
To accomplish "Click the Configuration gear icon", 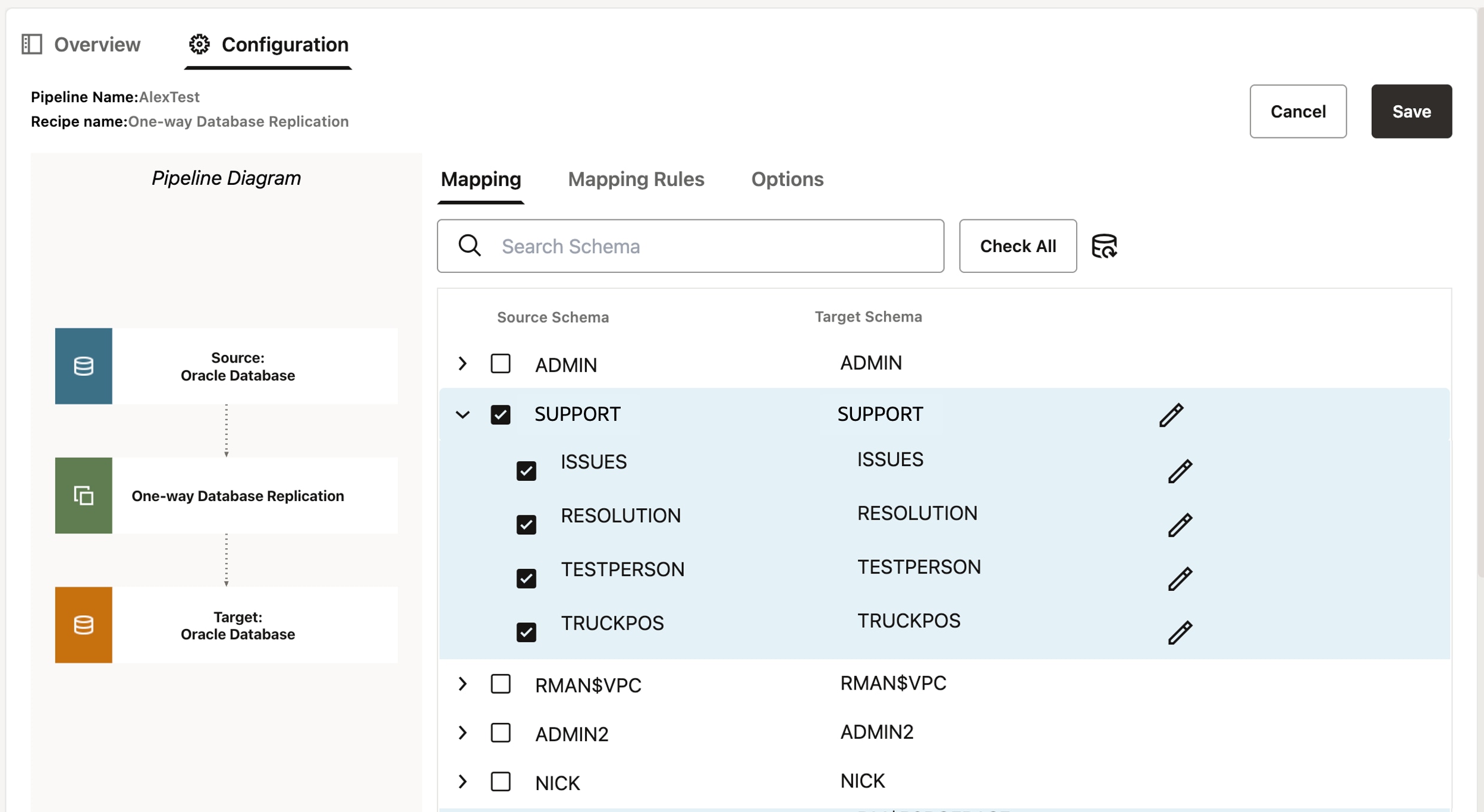I will [199, 44].
